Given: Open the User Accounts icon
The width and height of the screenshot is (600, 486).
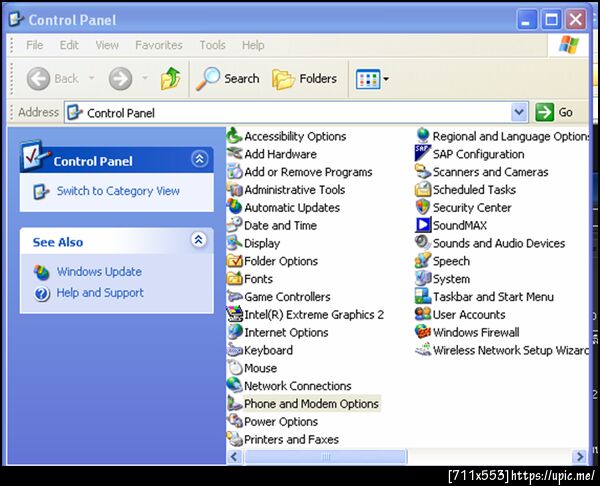Looking at the screenshot, I should click(423, 314).
